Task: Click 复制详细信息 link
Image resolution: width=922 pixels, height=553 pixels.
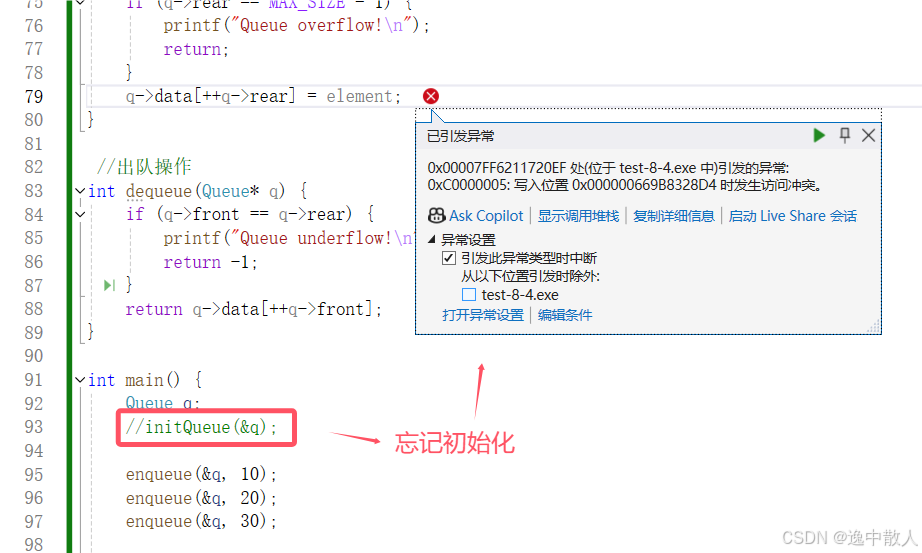Action: coord(673,216)
